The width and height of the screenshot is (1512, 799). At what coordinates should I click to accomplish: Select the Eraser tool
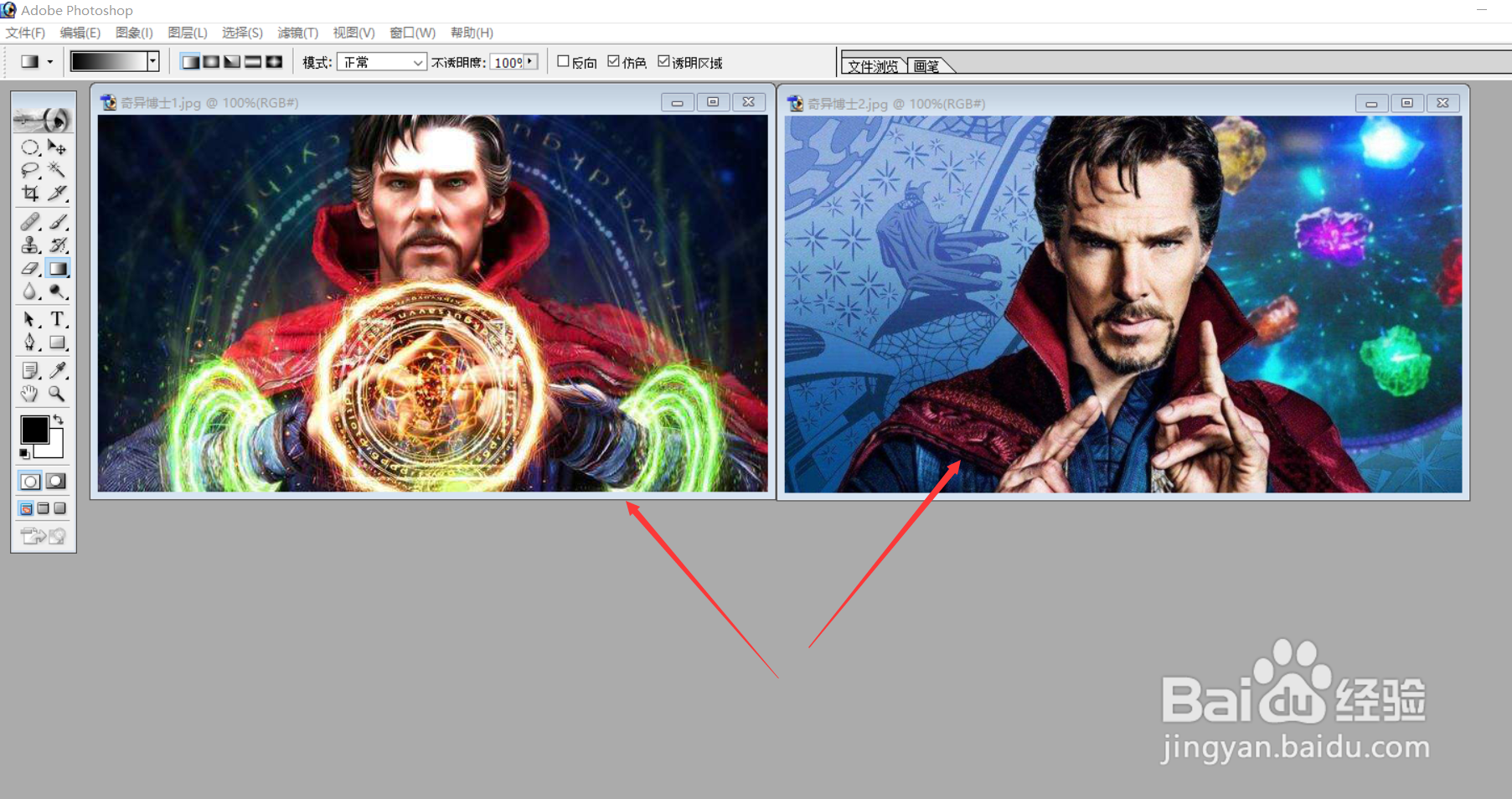point(30,269)
